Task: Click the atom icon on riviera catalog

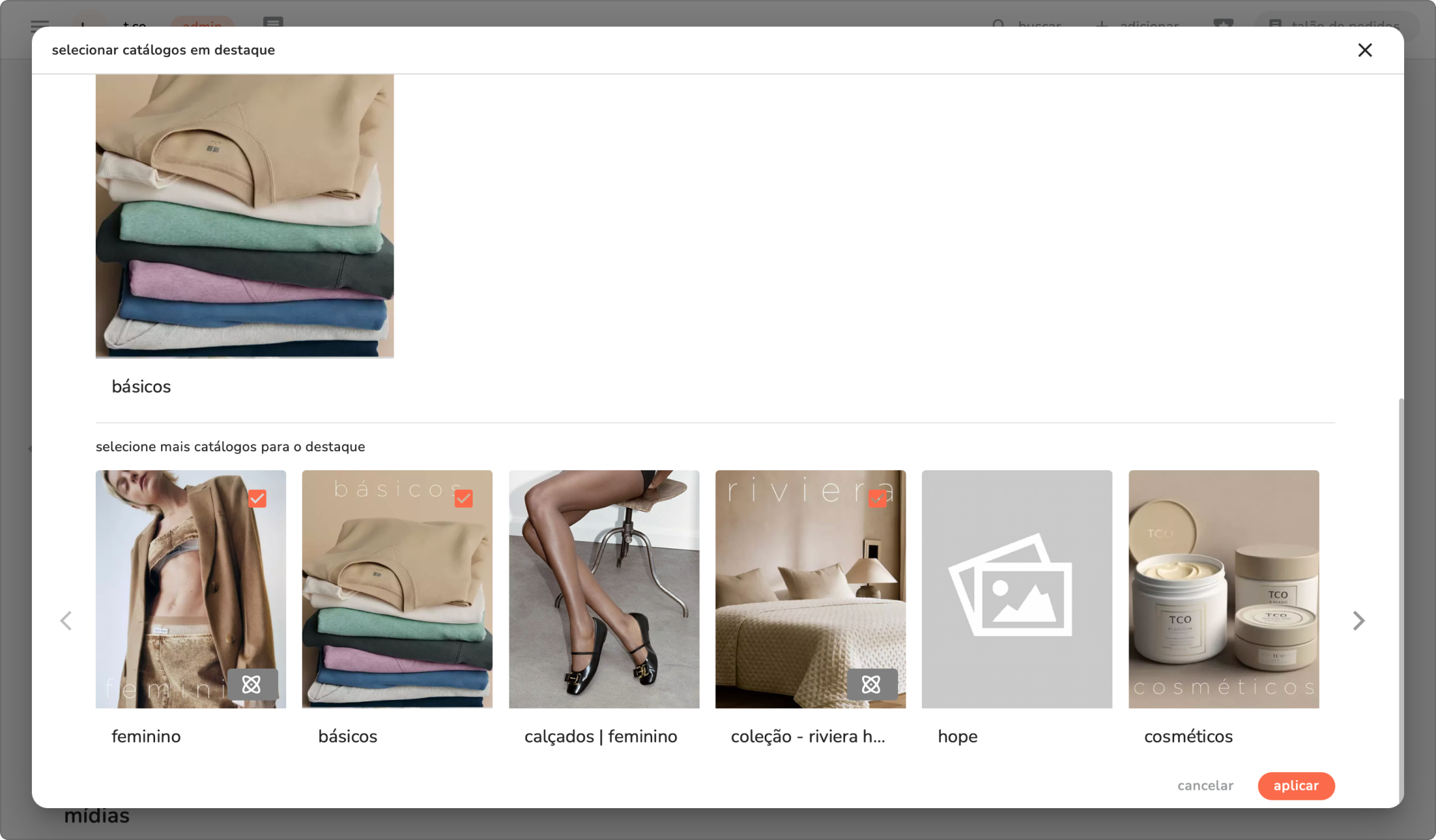Action: [x=871, y=684]
